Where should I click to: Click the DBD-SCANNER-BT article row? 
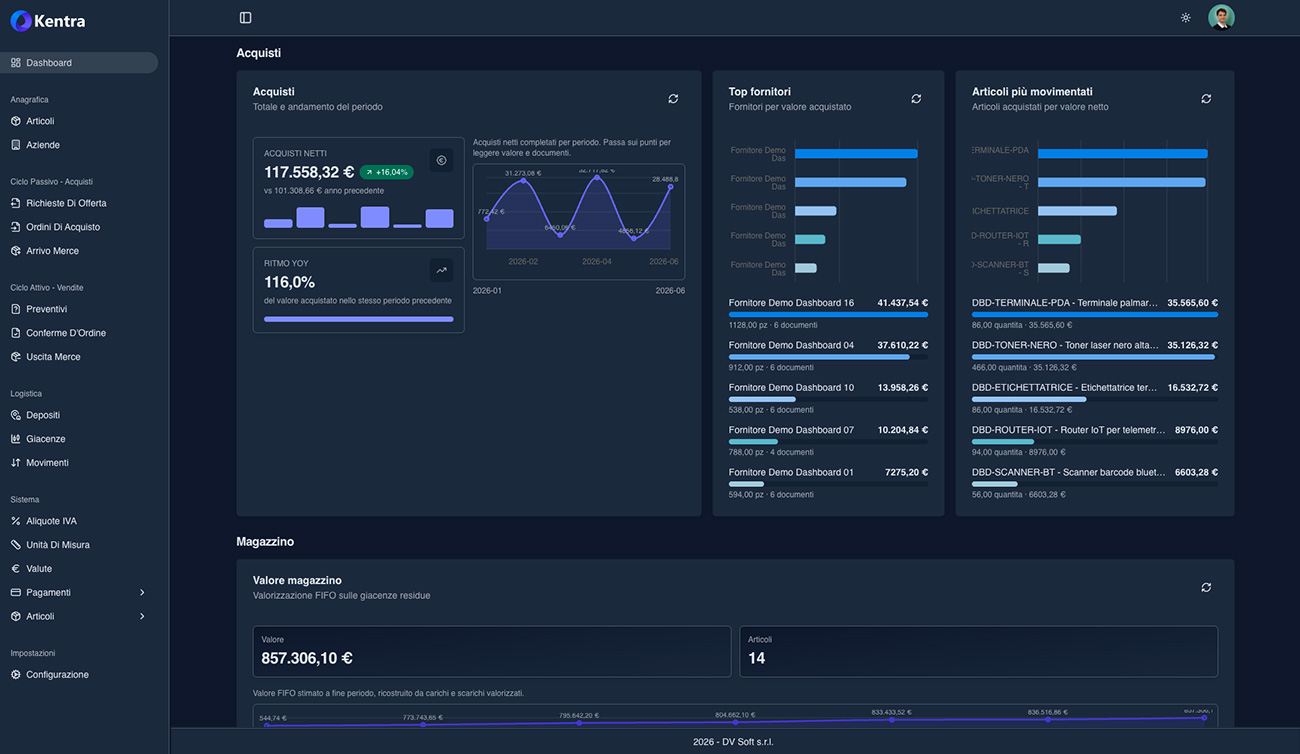[x=1095, y=482]
